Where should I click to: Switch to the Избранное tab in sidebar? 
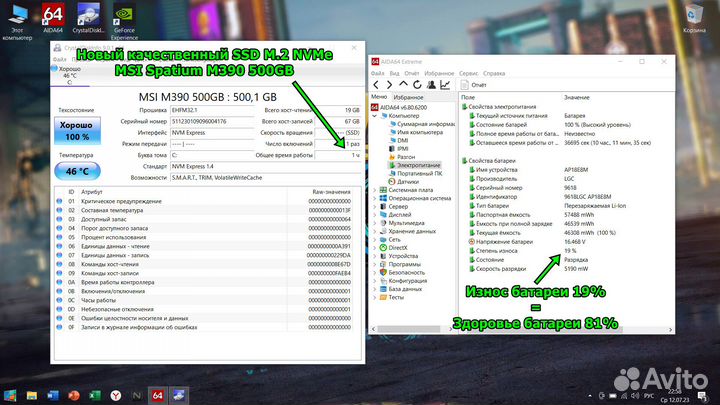408,97
